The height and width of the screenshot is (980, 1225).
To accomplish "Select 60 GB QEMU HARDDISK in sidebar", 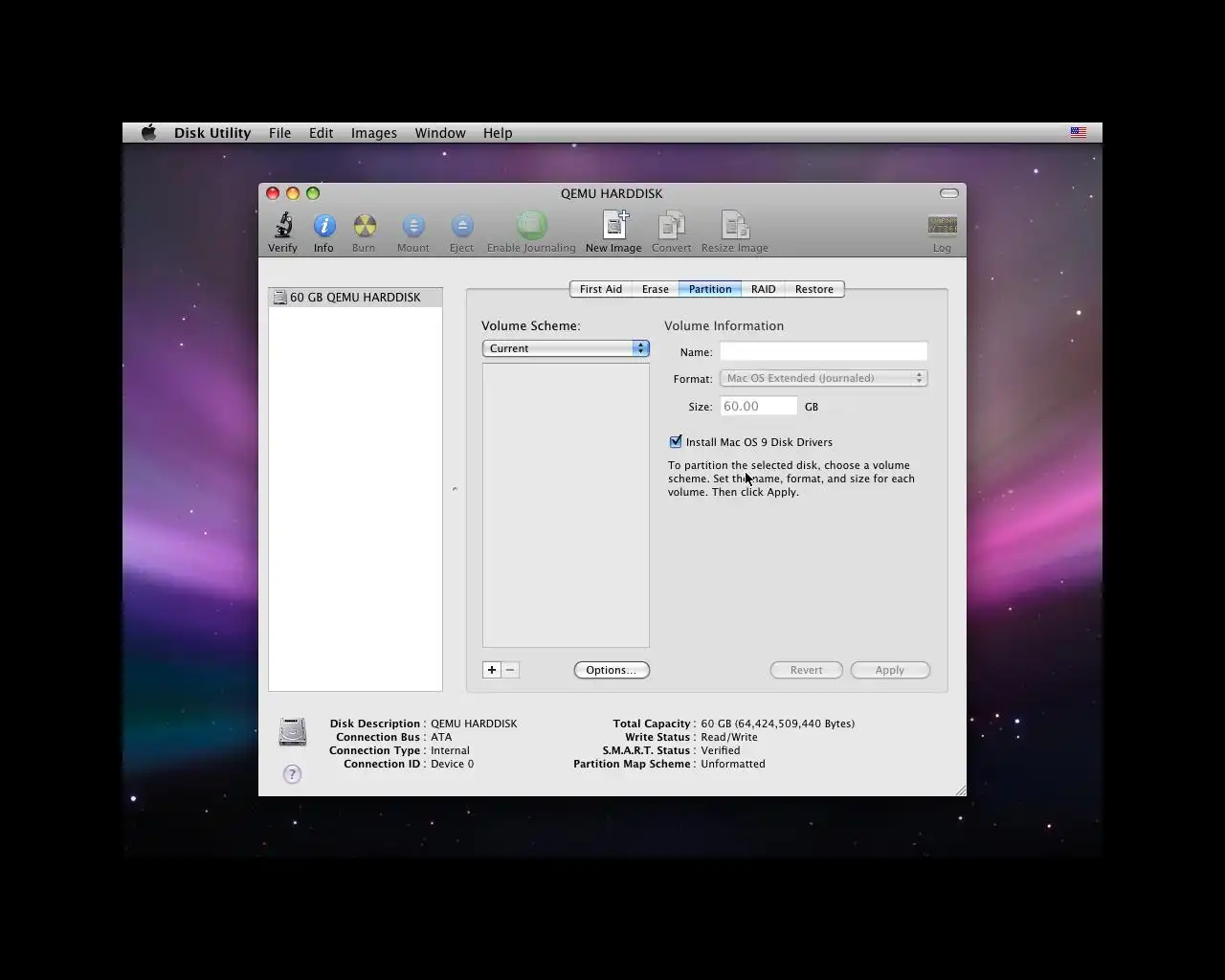I will 355,298.
